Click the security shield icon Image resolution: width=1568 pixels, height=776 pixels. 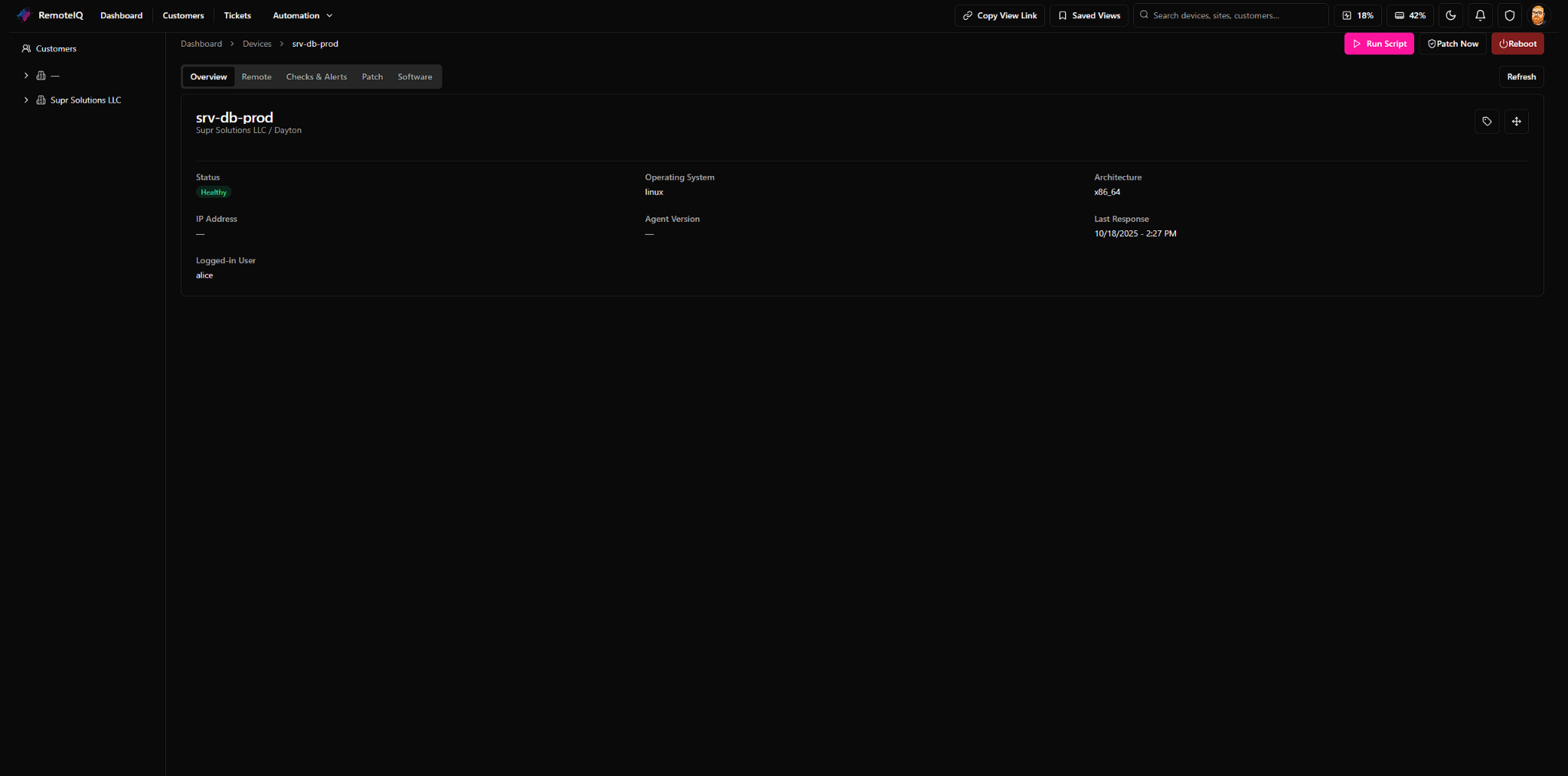click(x=1508, y=15)
